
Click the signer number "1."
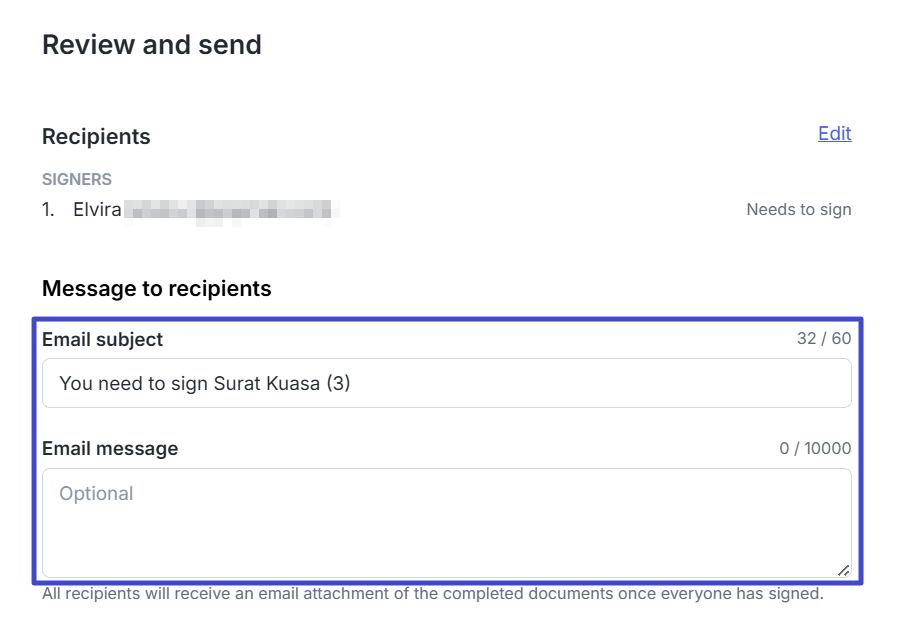[49, 210]
